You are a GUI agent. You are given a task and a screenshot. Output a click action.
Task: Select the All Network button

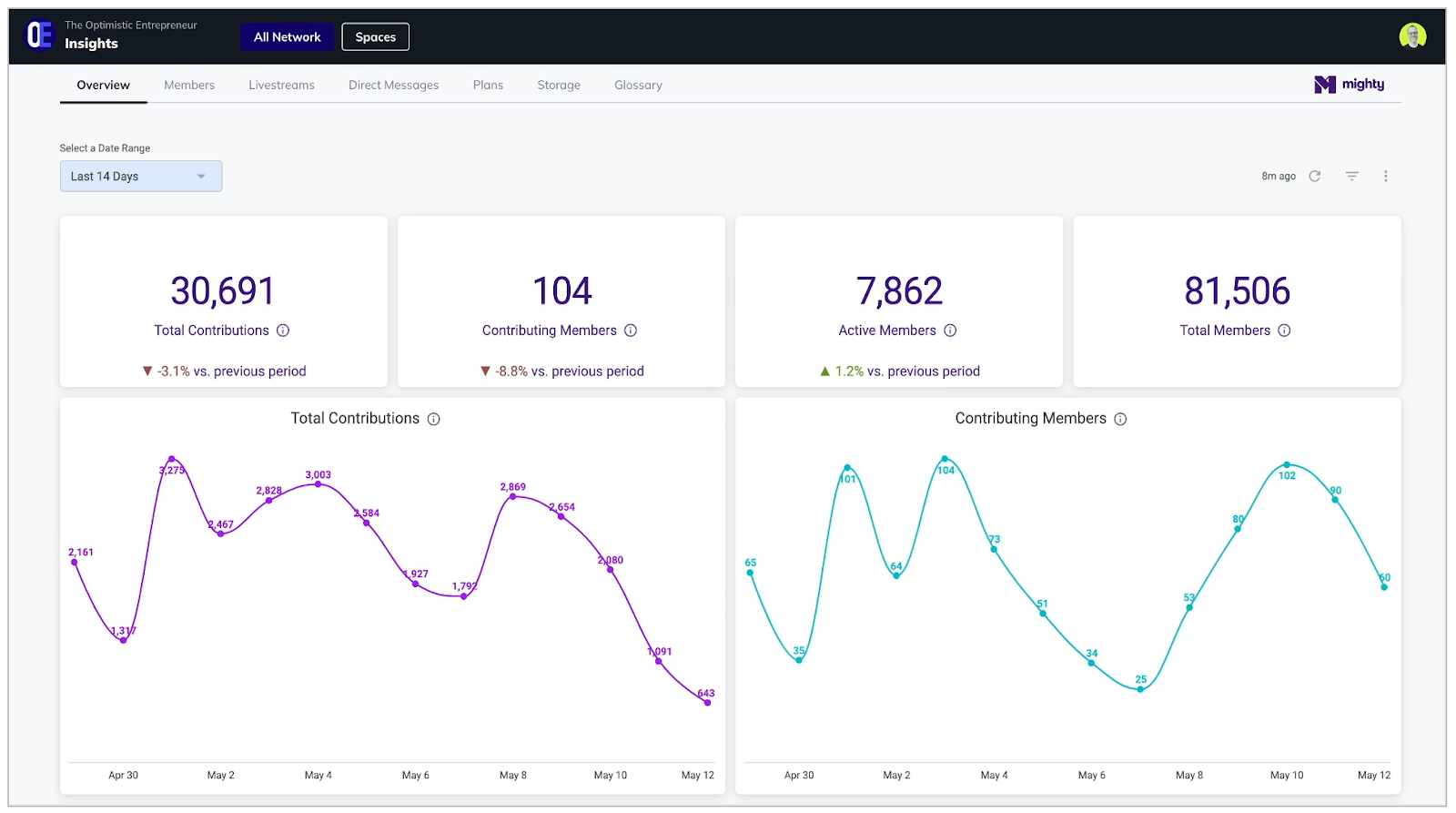coord(288,37)
